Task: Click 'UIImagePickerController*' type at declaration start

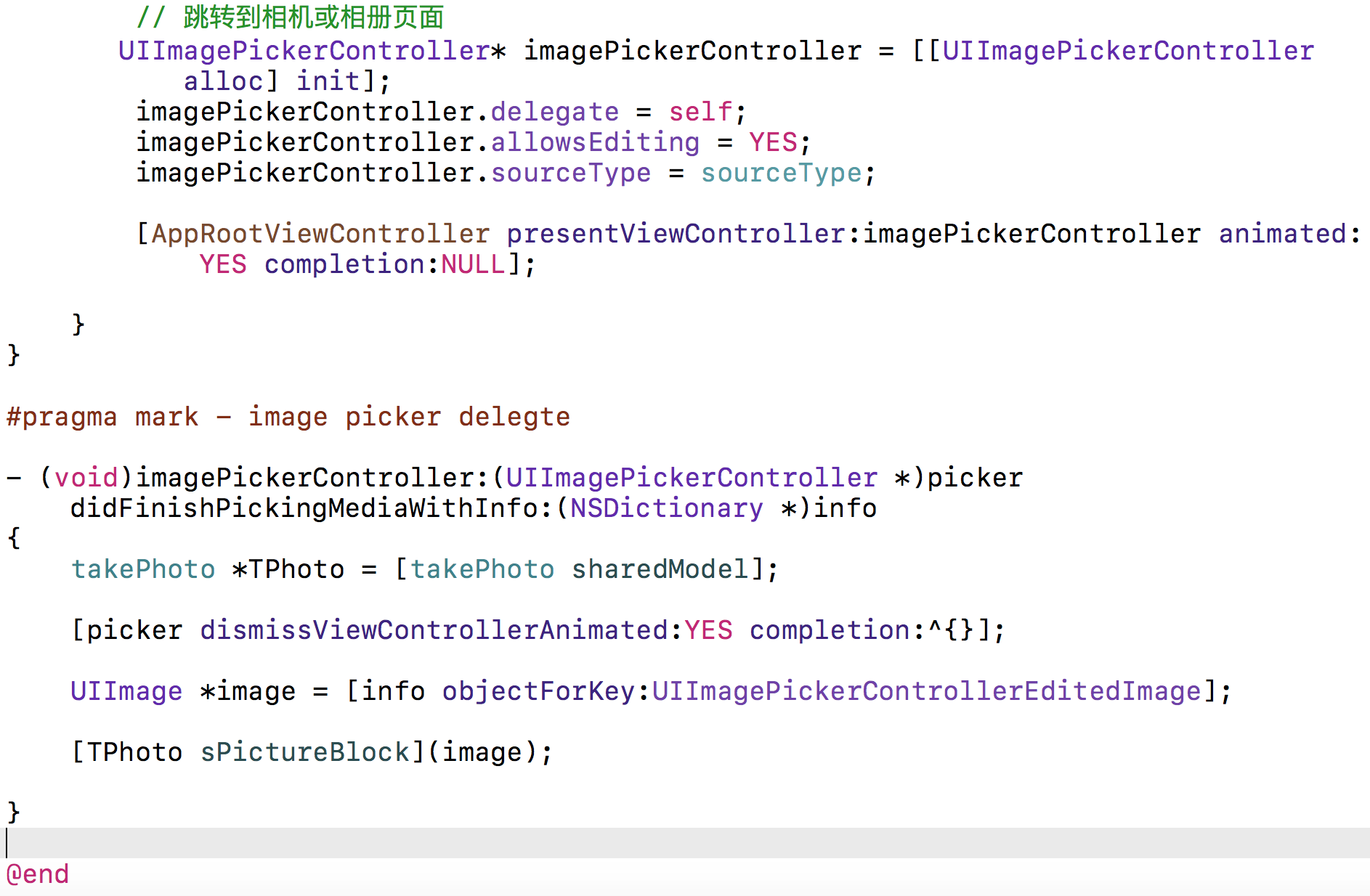Action: coord(312,51)
